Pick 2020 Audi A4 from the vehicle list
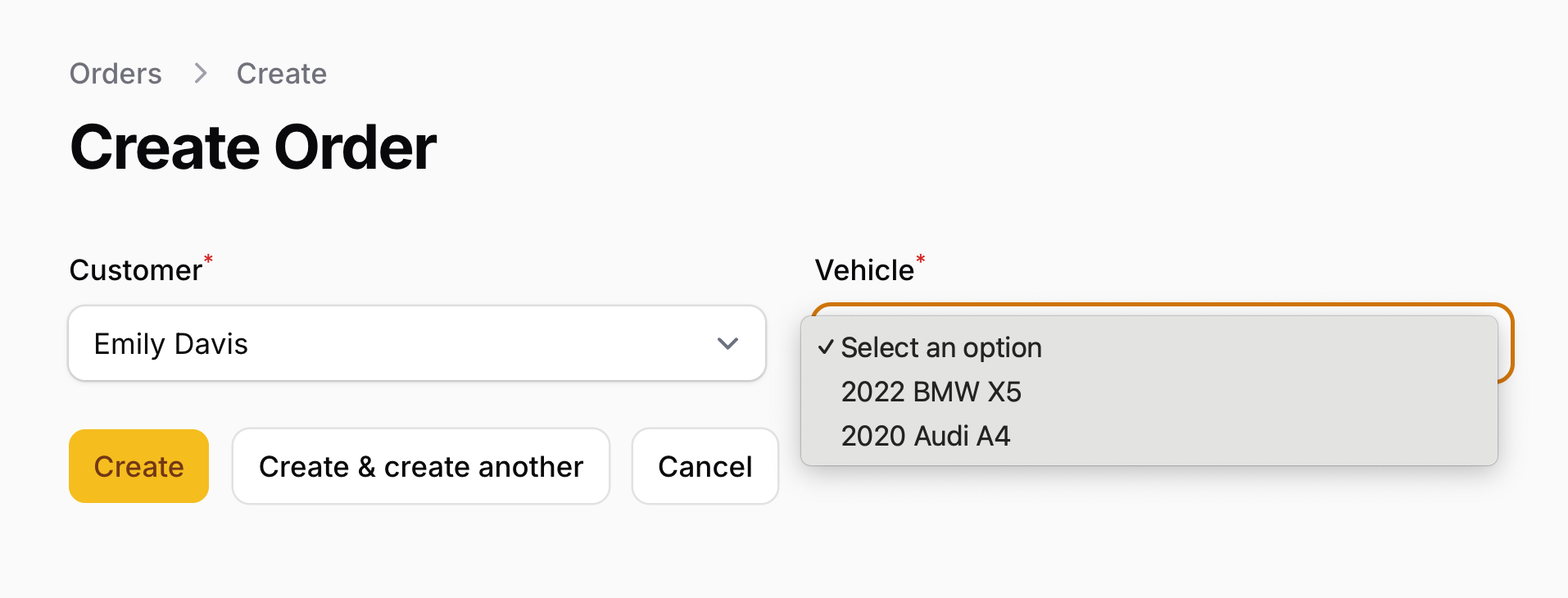The height and width of the screenshot is (598, 1568). pos(925,436)
